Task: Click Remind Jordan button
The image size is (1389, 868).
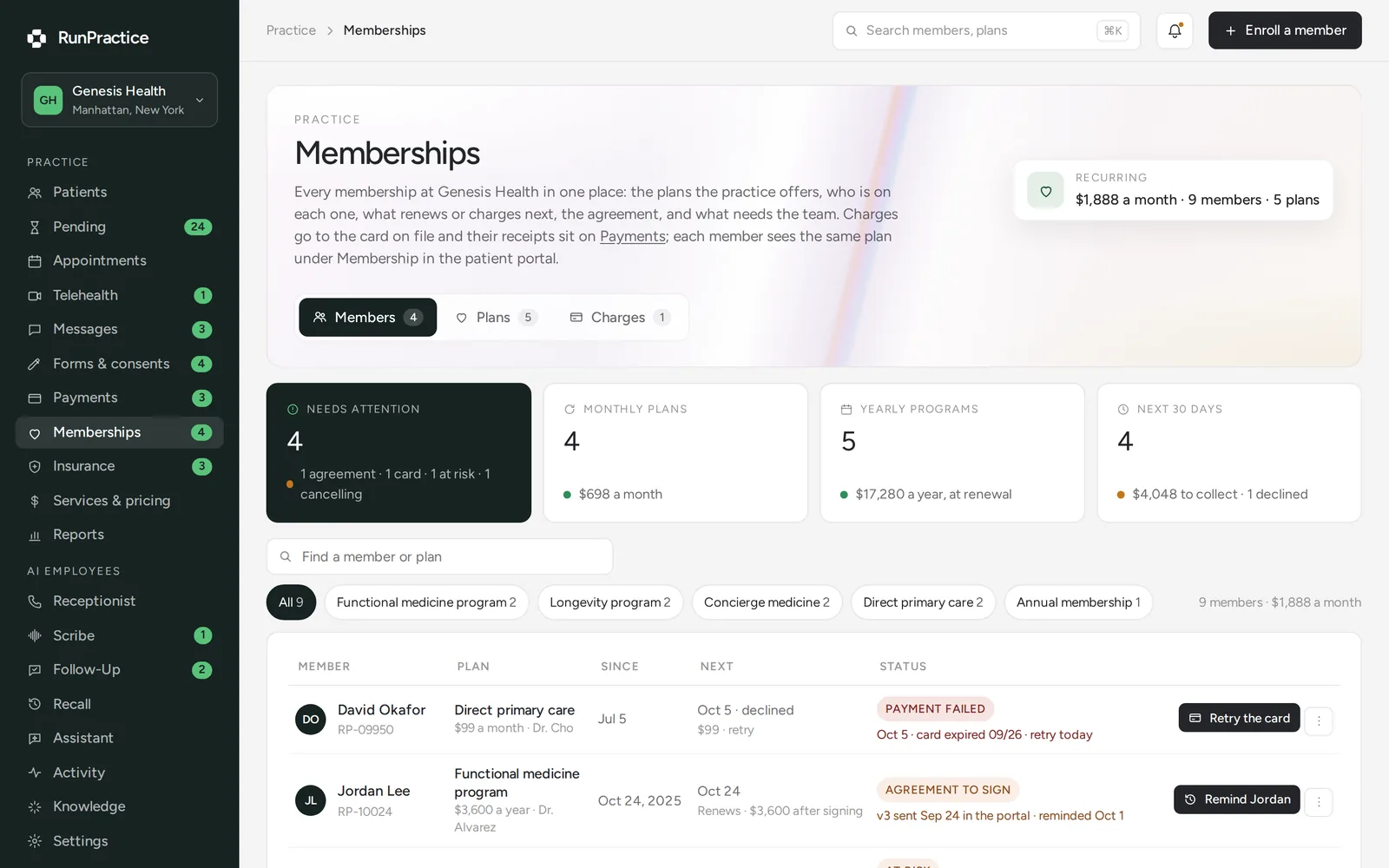Action: (x=1237, y=799)
